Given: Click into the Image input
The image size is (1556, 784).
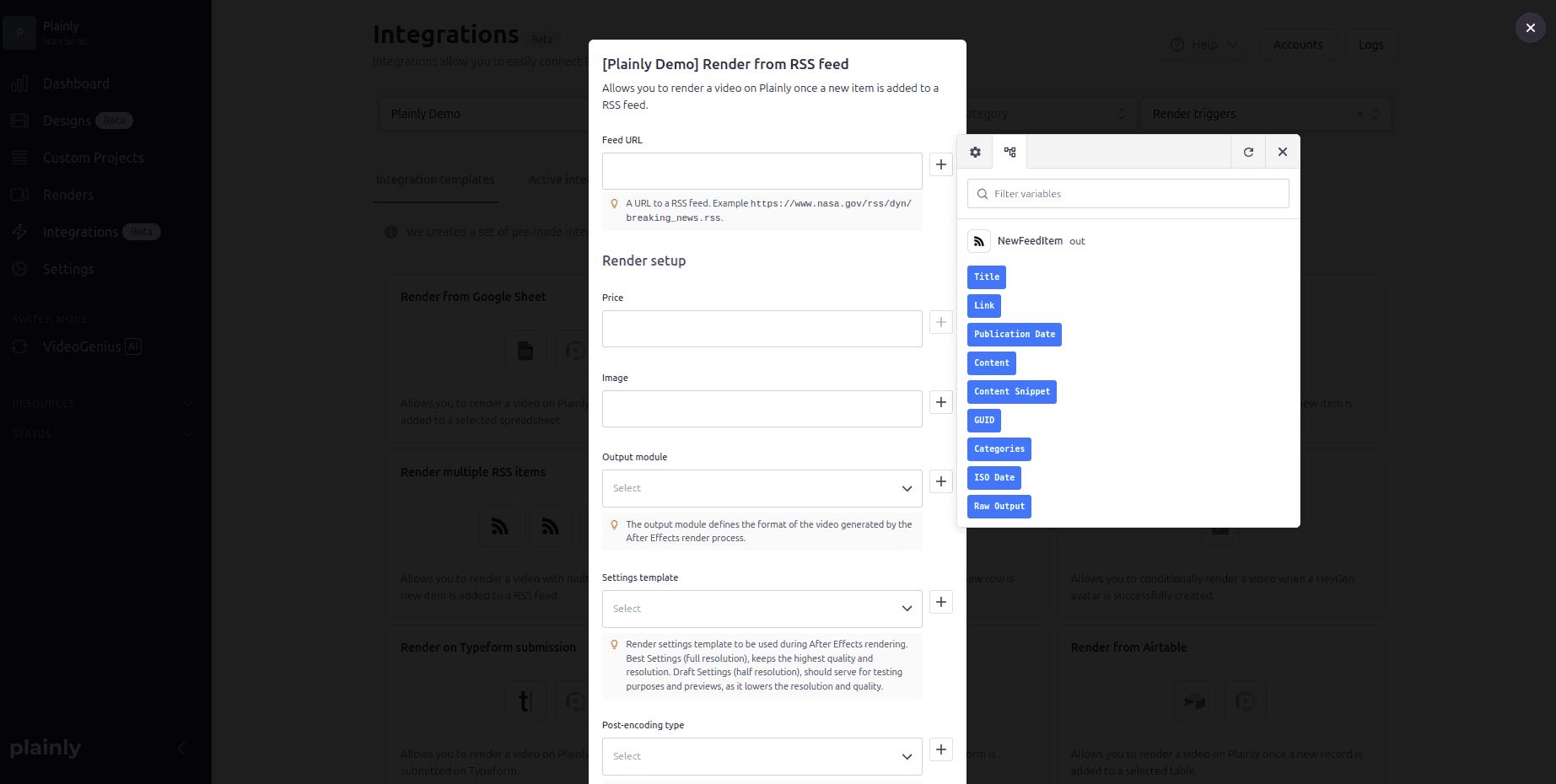Looking at the screenshot, I should [762, 409].
